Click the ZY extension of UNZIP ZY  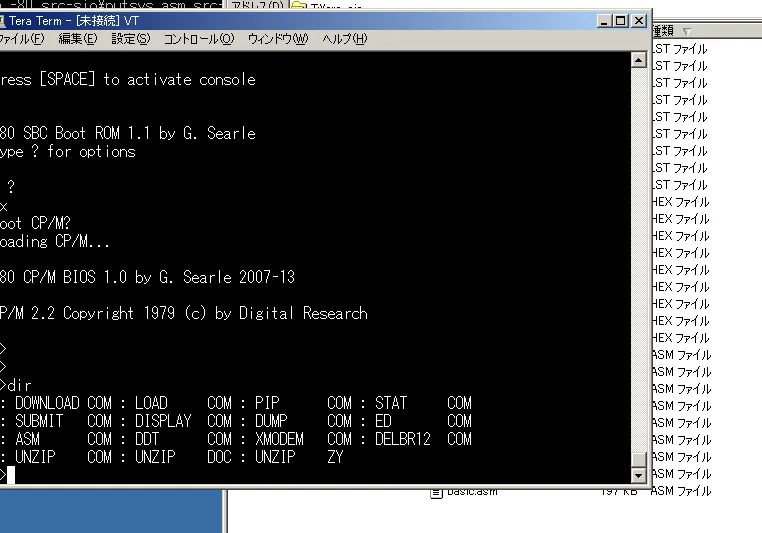[335, 457]
